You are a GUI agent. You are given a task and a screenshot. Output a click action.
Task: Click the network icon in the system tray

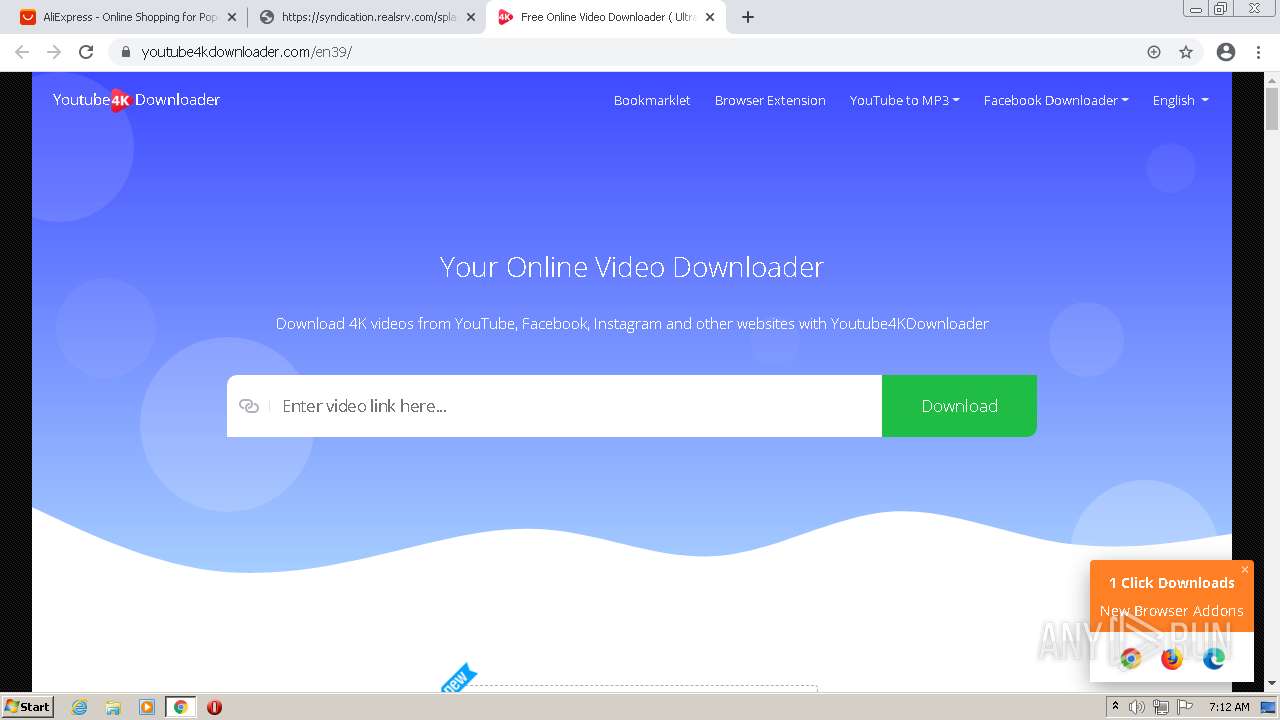coord(1161,707)
